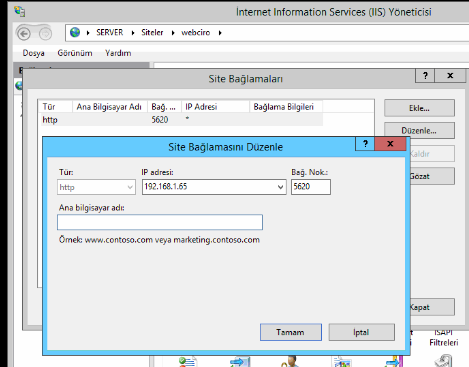Open the Tür http dropdown

(96, 187)
